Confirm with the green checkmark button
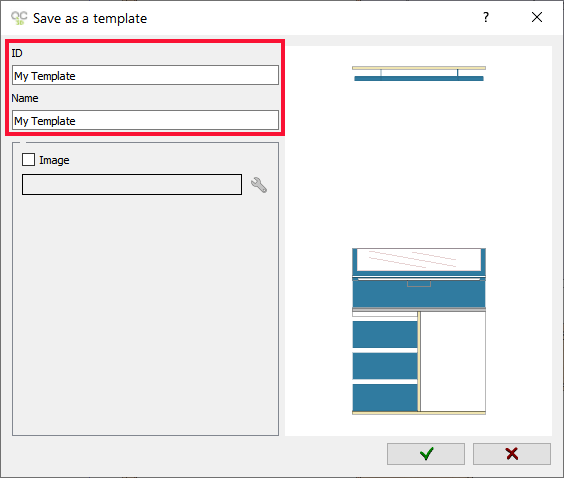The width and height of the screenshot is (564, 478). [426, 454]
